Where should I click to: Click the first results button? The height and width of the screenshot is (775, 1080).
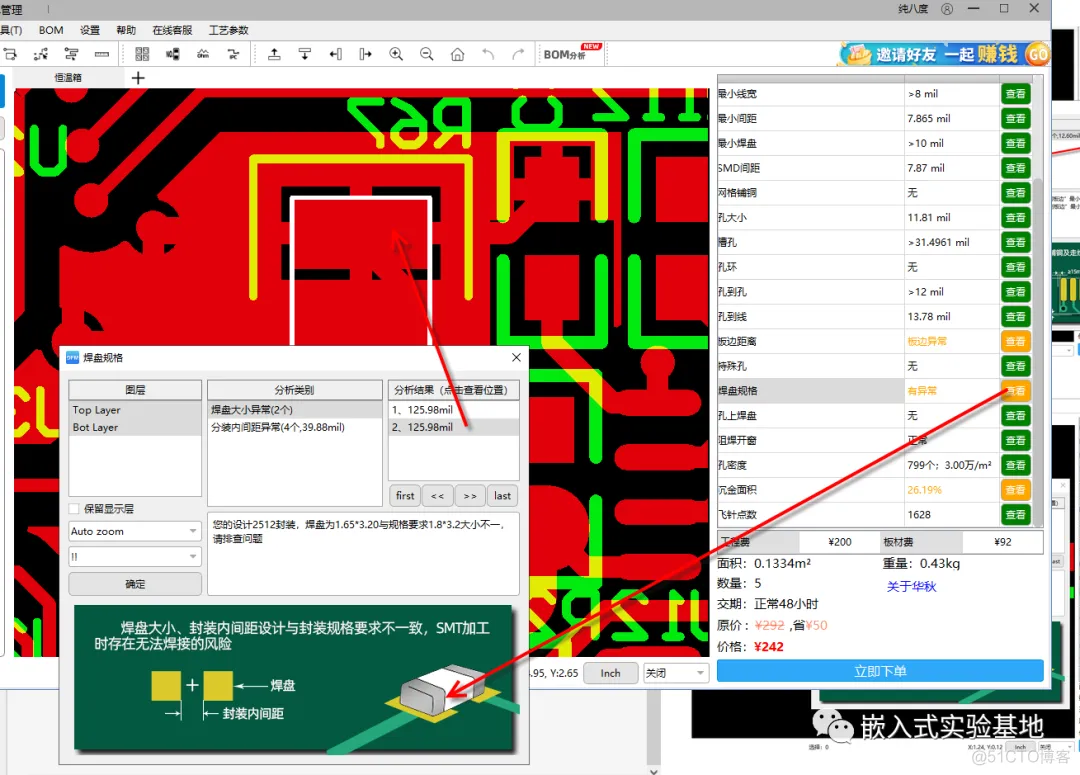[x=405, y=495]
